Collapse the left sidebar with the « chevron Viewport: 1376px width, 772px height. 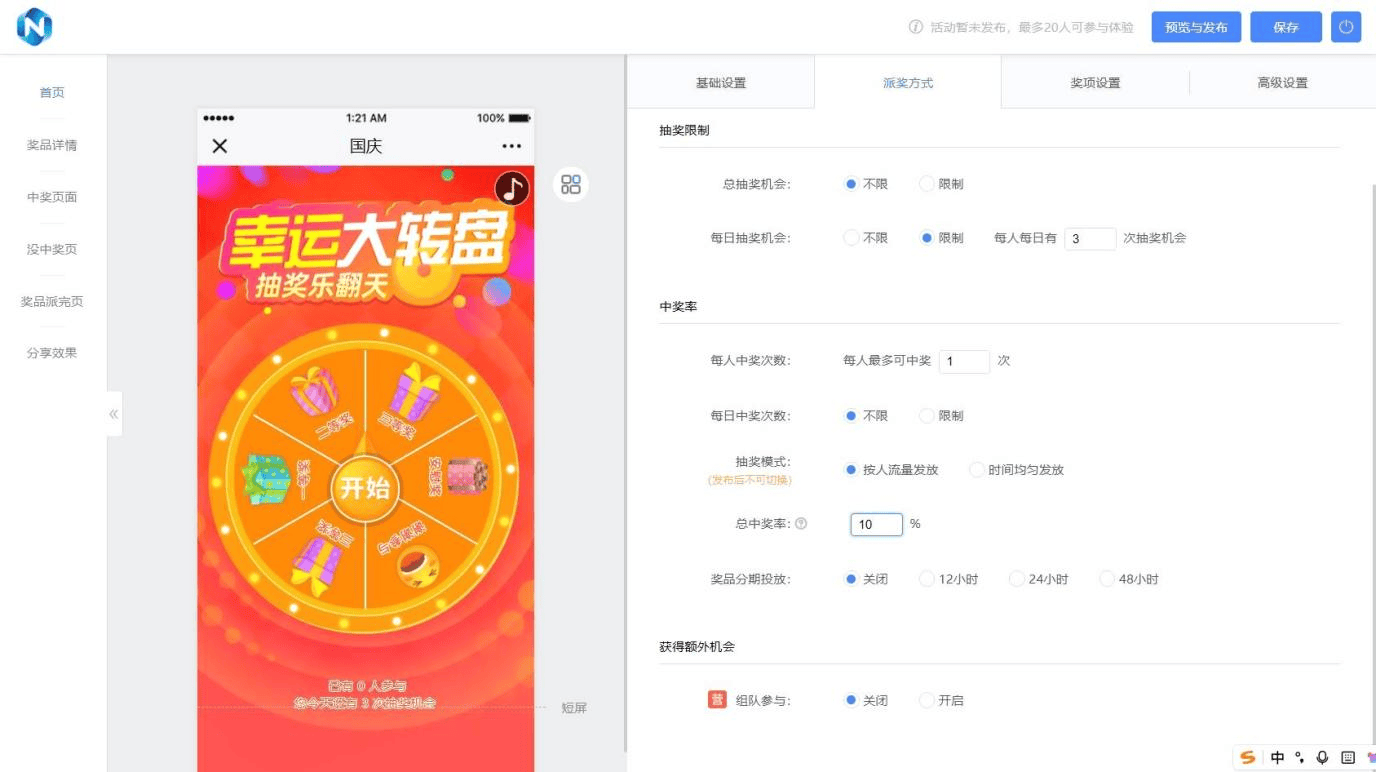pyautogui.click(x=113, y=413)
